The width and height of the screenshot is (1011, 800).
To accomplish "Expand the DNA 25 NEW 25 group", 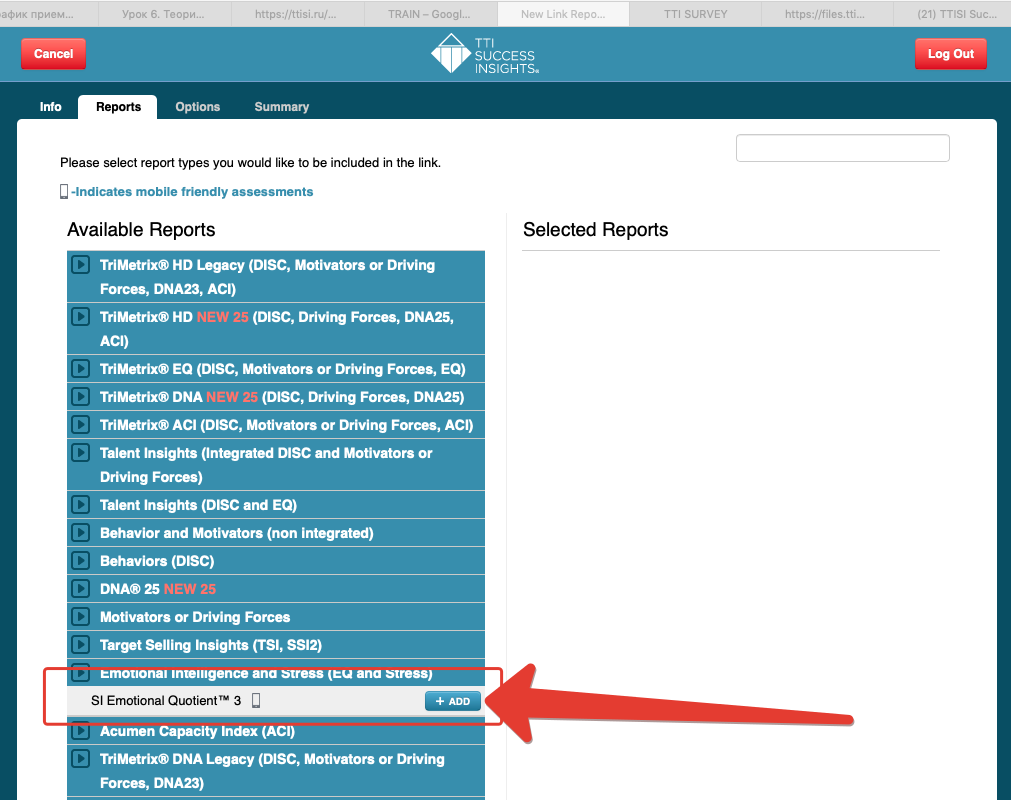I will pyautogui.click(x=81, y=589).
